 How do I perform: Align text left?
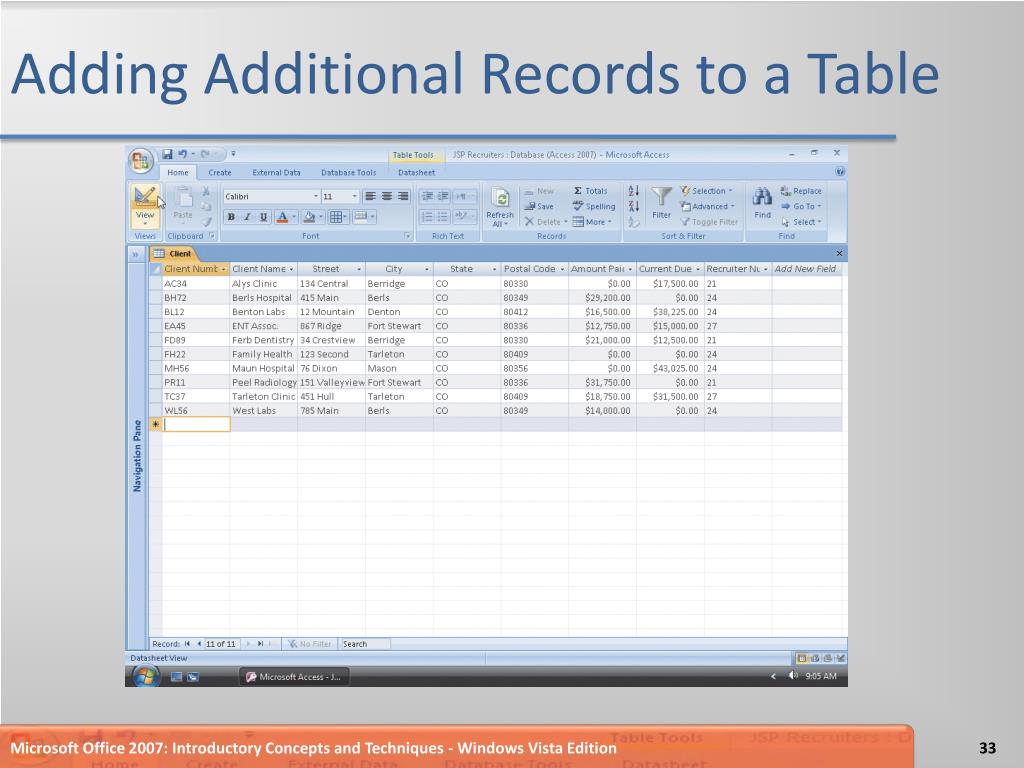370,196
